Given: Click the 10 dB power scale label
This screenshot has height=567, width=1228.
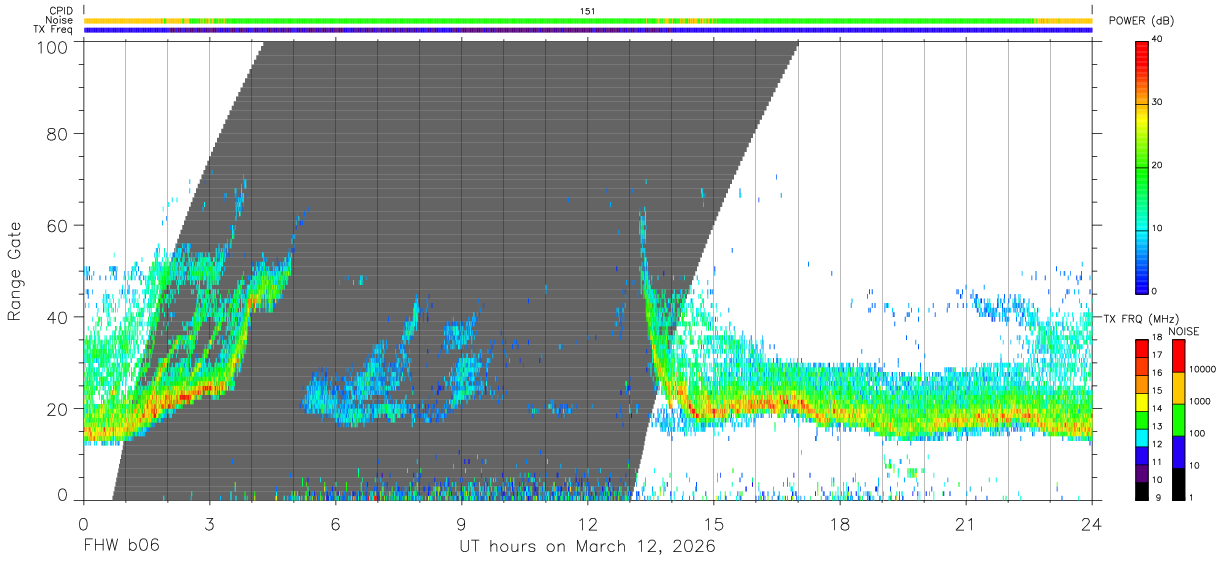Looking at the screenshot, I should [1158, 228].
